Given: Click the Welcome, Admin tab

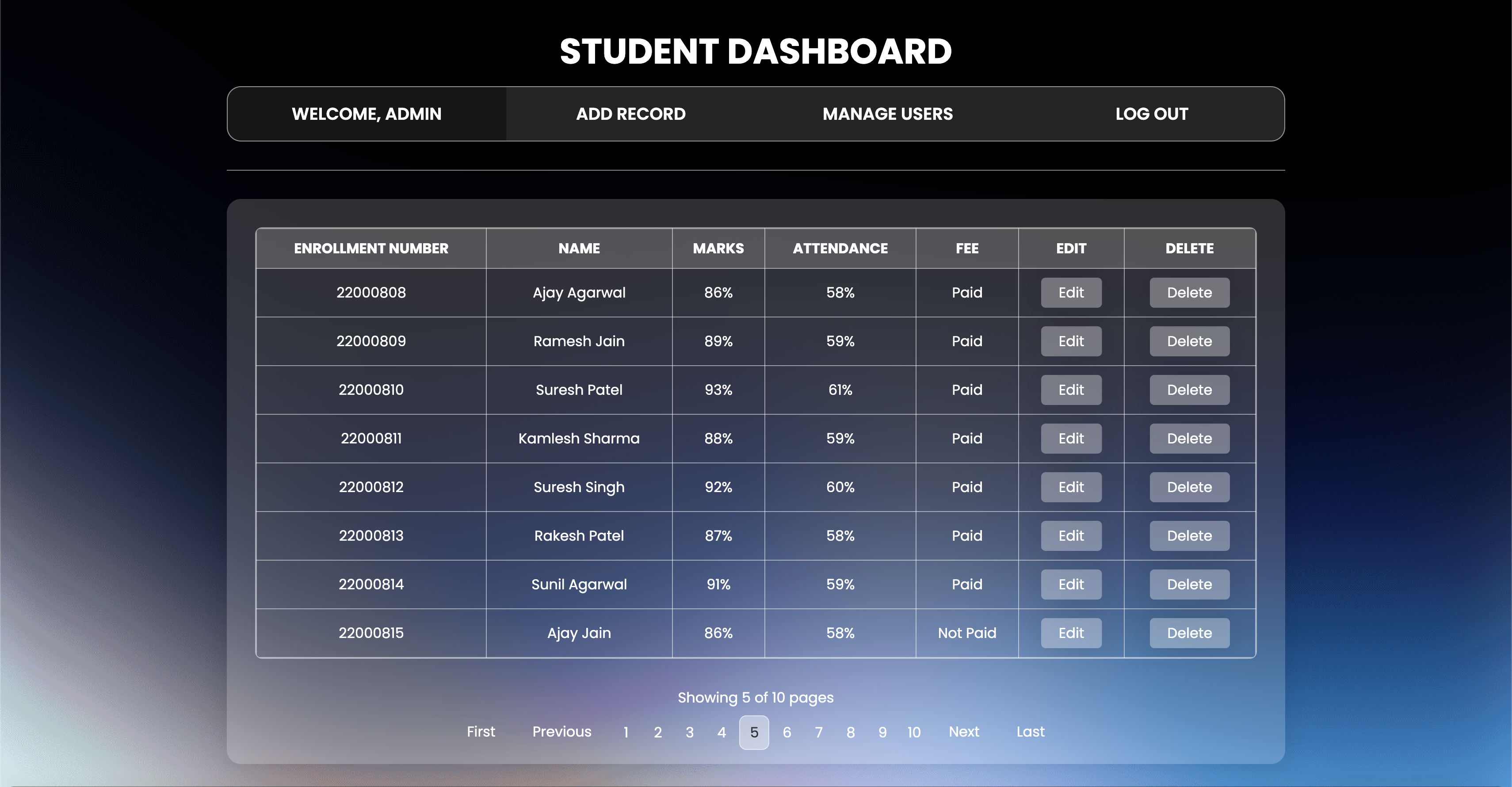Looking at the screenshot, I should click(366, 114).
